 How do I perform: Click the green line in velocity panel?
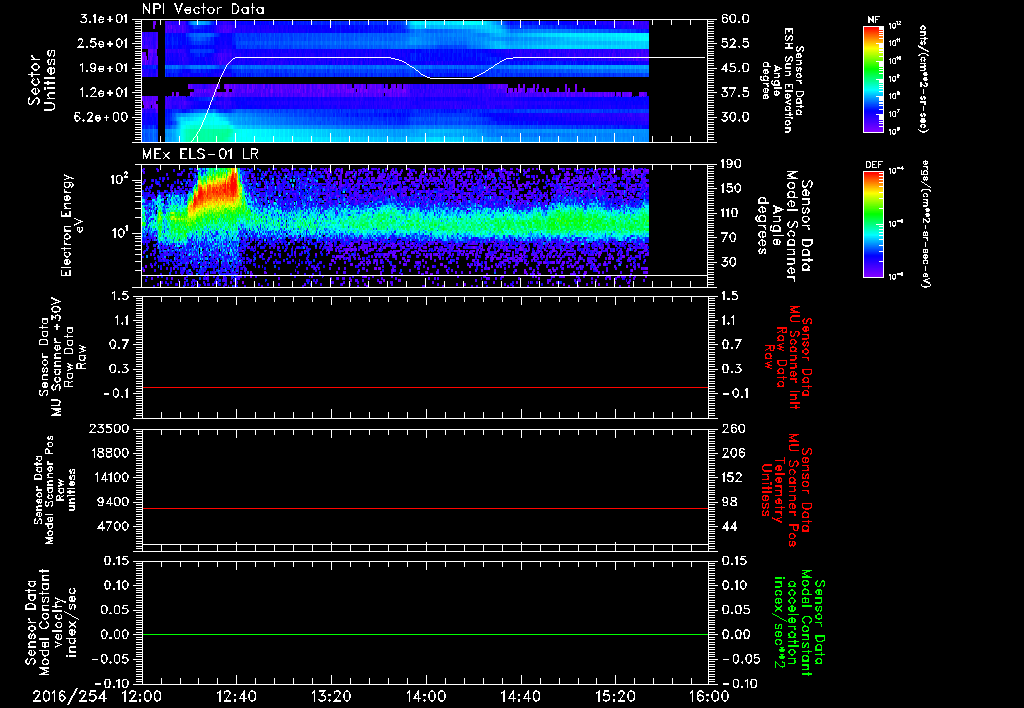(425, 635)
